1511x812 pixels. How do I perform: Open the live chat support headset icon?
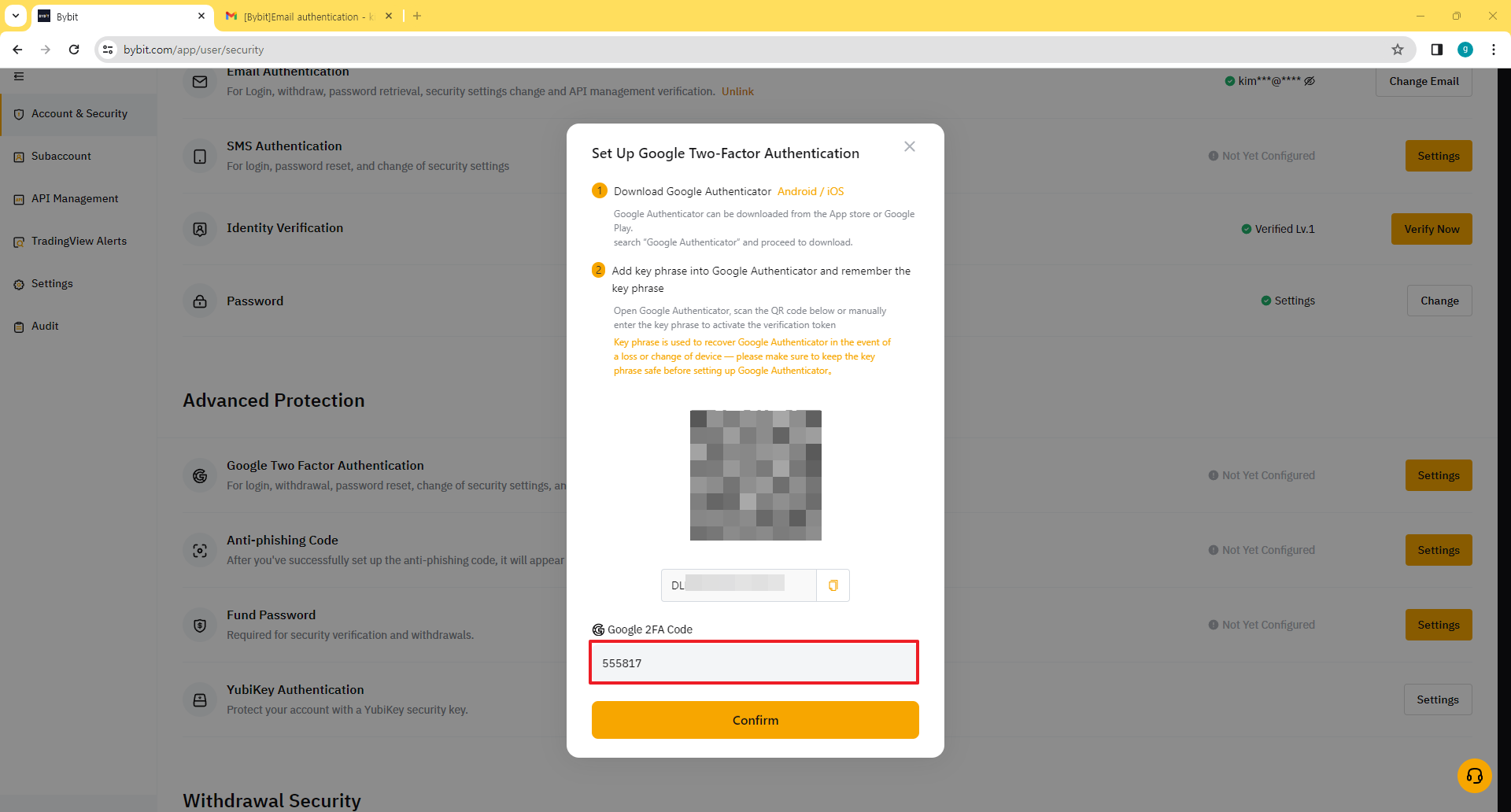point(1474,776)
